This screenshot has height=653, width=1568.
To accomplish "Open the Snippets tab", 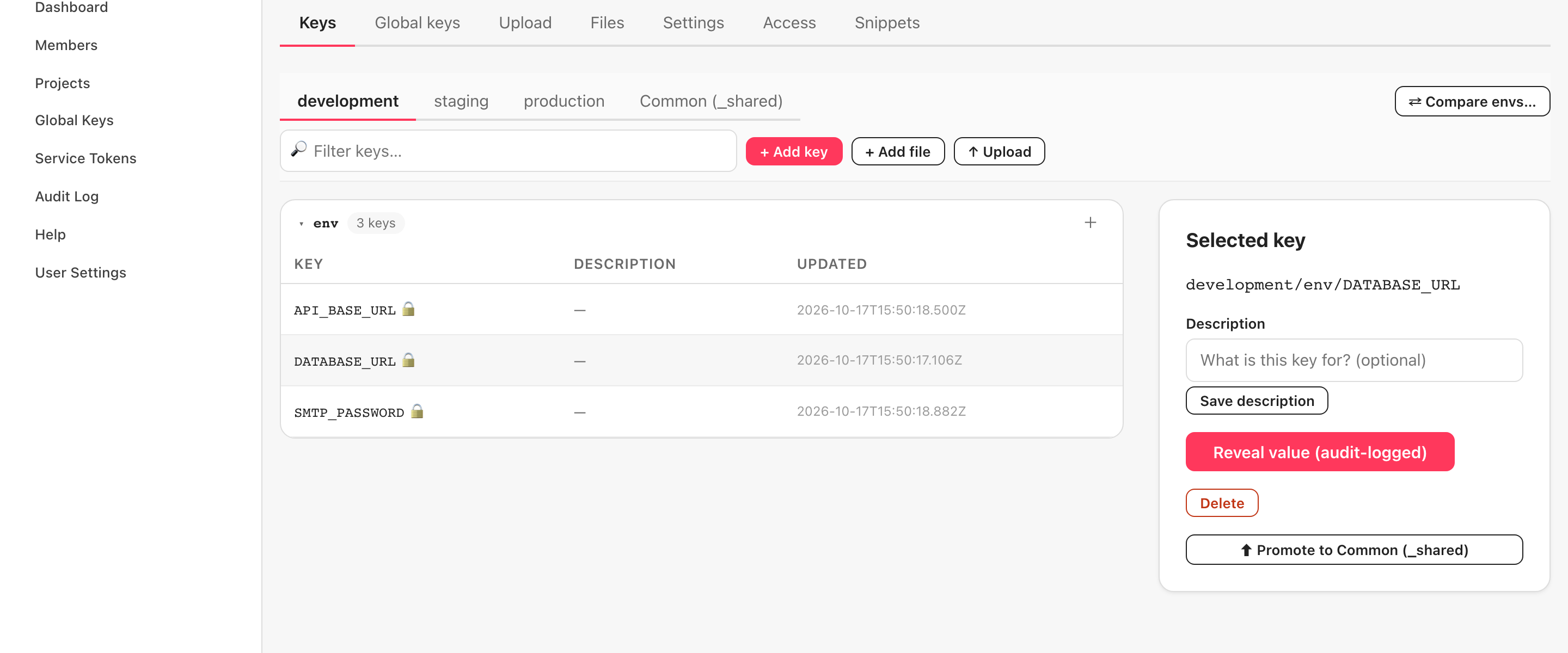I will (x=887, y=23).
